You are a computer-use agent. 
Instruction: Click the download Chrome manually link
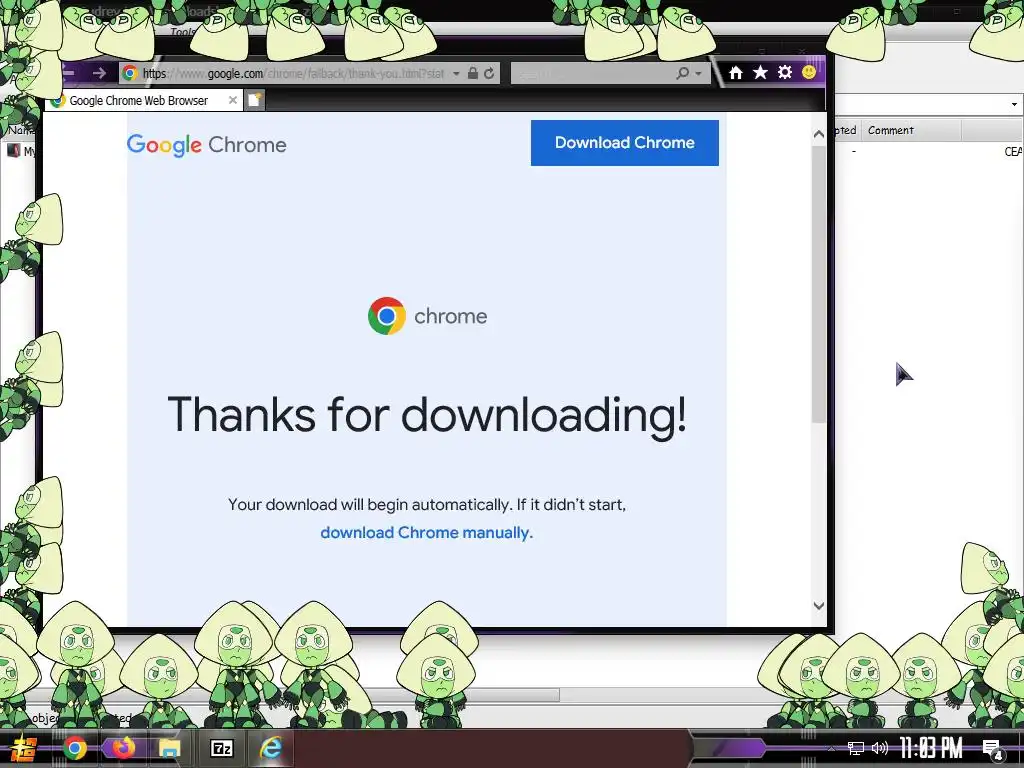[x=426, y=533]
